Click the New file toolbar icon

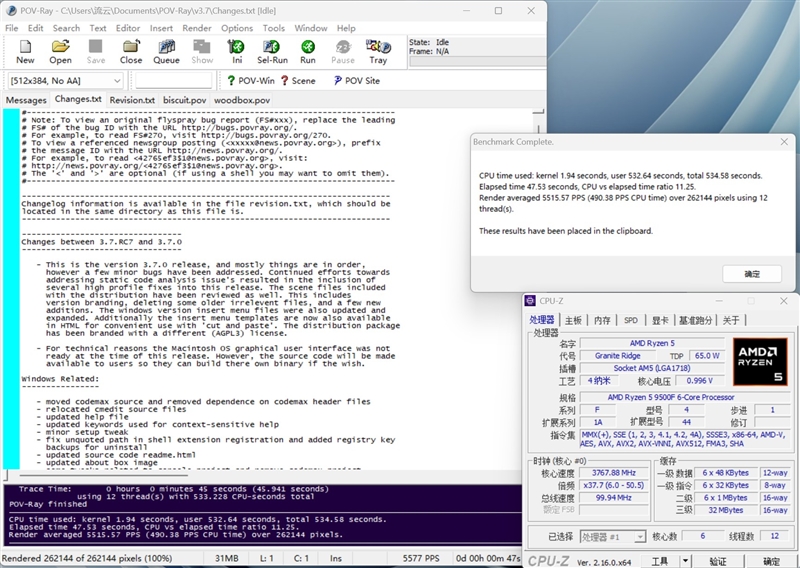point(24,51)
